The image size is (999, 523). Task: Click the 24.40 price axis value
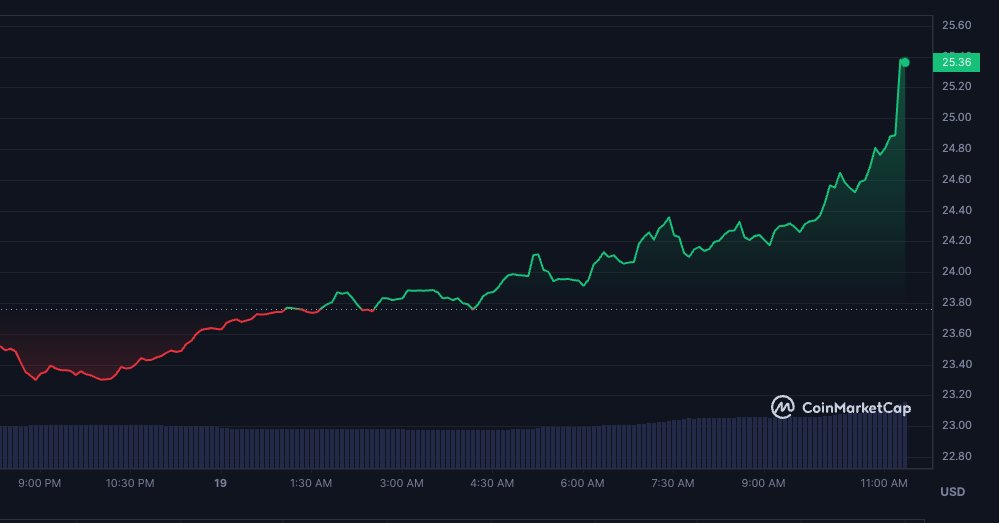pyautogui.click(x=956, y=210)
